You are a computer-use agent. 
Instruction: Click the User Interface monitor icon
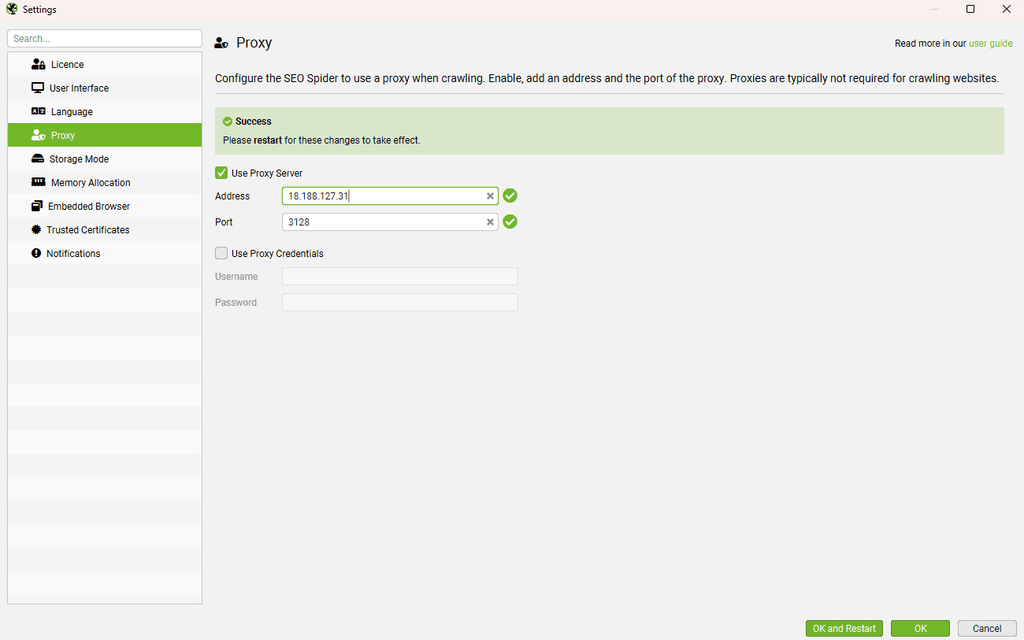click(x=38, y=88)
